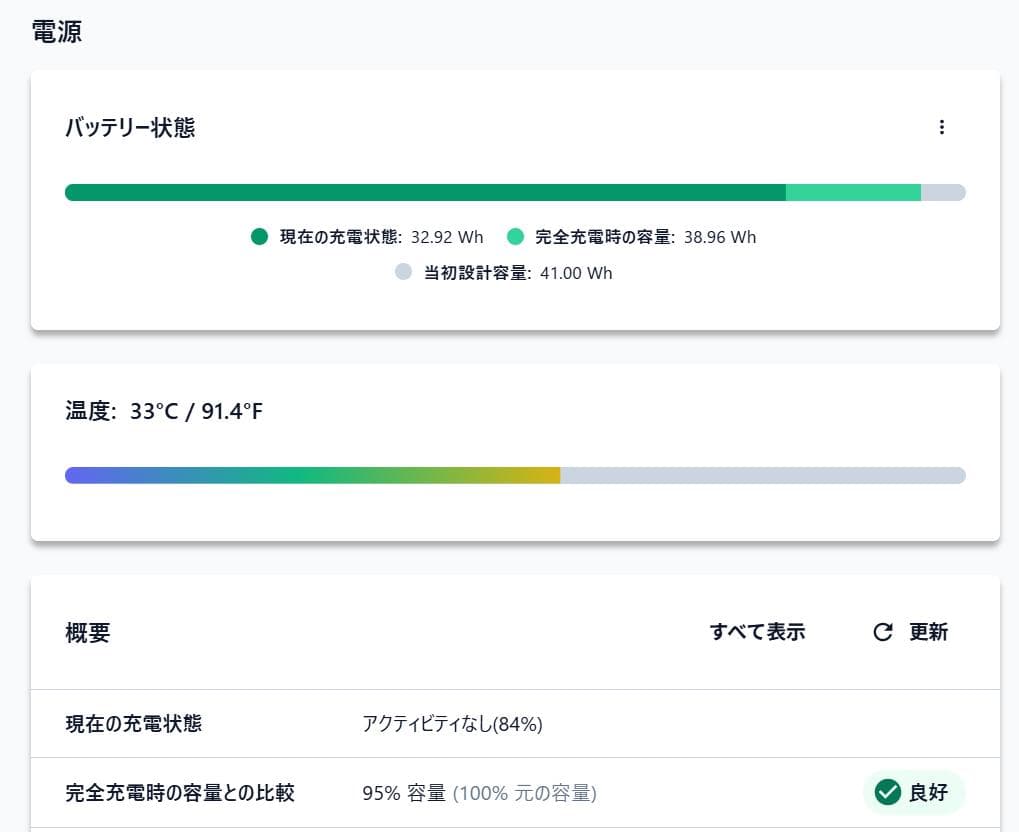Click the アクティビティなし(84%) status value

tap(452, 724)
